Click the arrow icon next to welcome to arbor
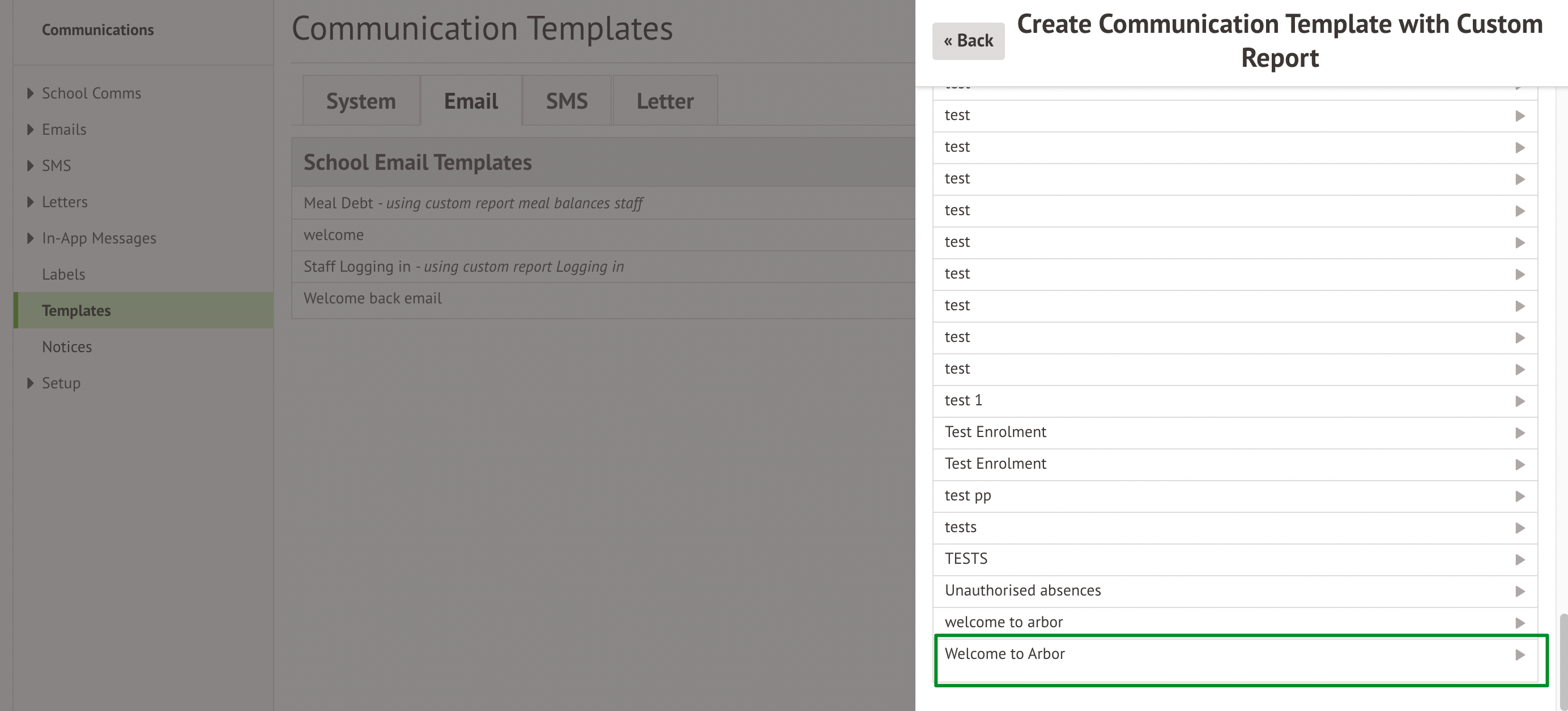Viewport: 1568px width, 711px height. click(x=1519, y=623)
